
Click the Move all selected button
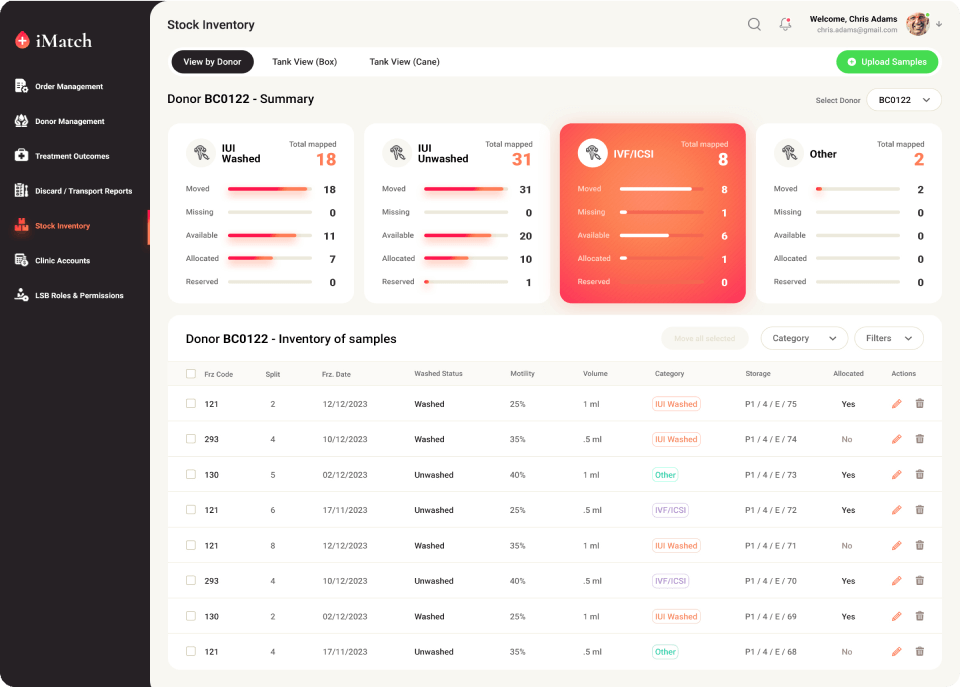click(x=705, y=338)
